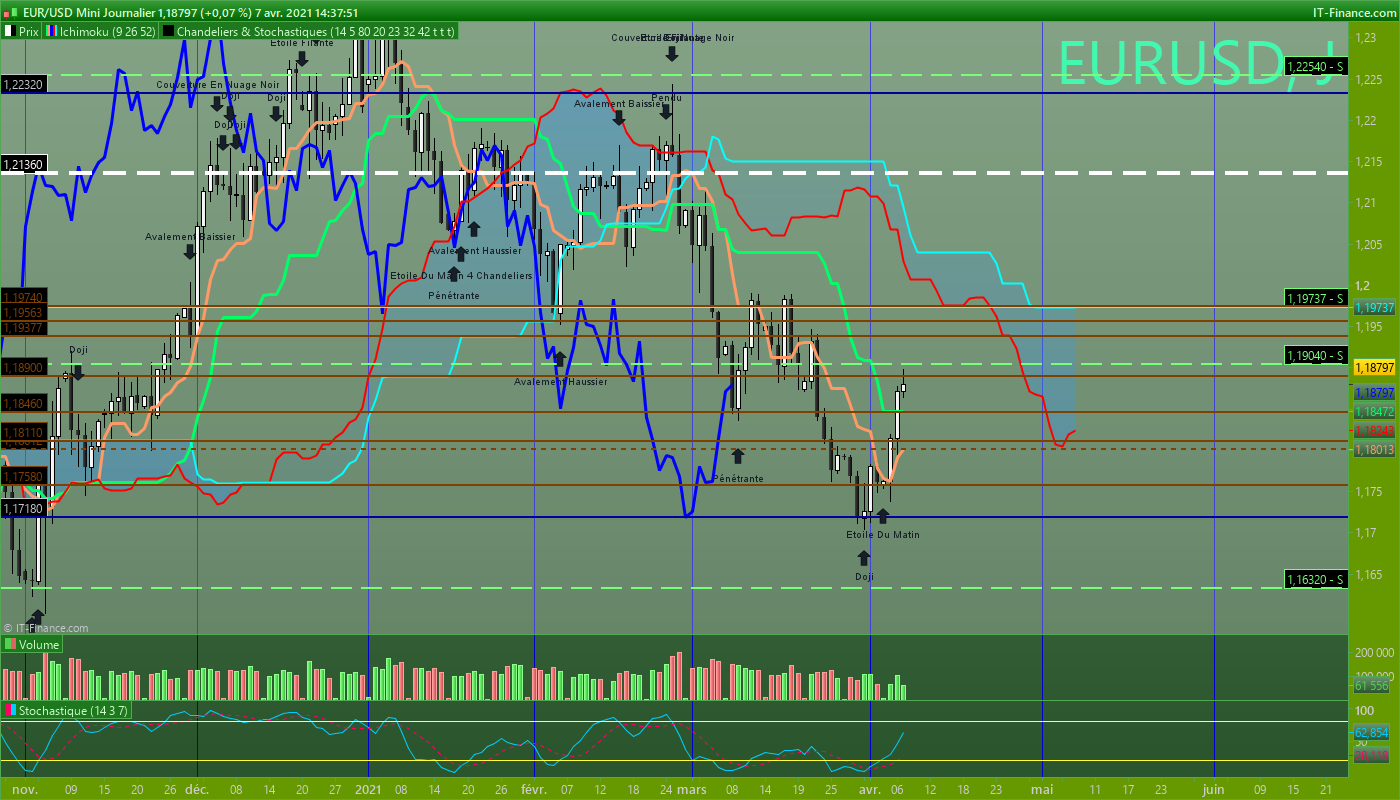Image resolution: width=1400 pixels, height=800 pixels.
Task: Click the 62,854 stochastic value
Action: pos(1373,733)
